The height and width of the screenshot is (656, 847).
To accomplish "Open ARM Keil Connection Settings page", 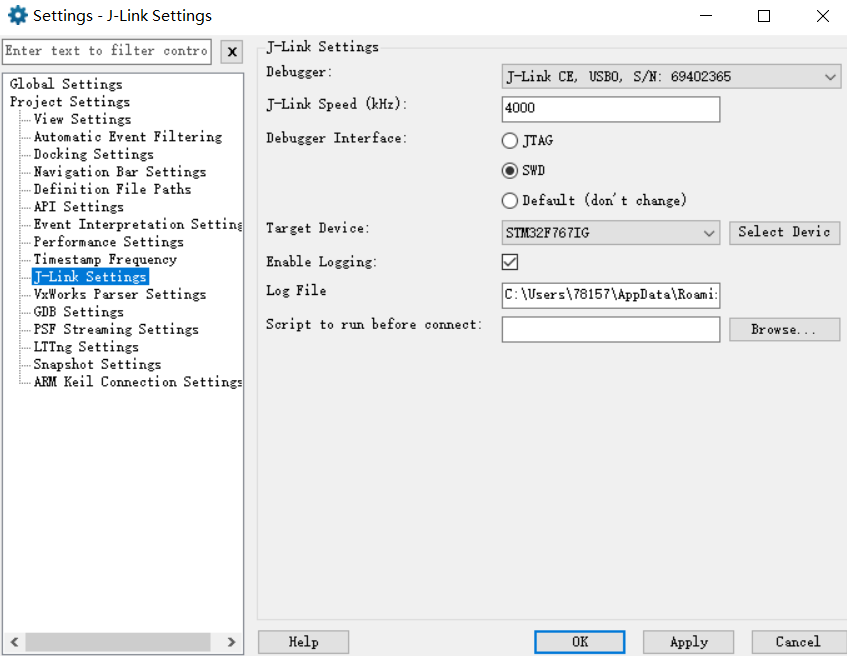I will pyautogui.click(x=138, y=382).
